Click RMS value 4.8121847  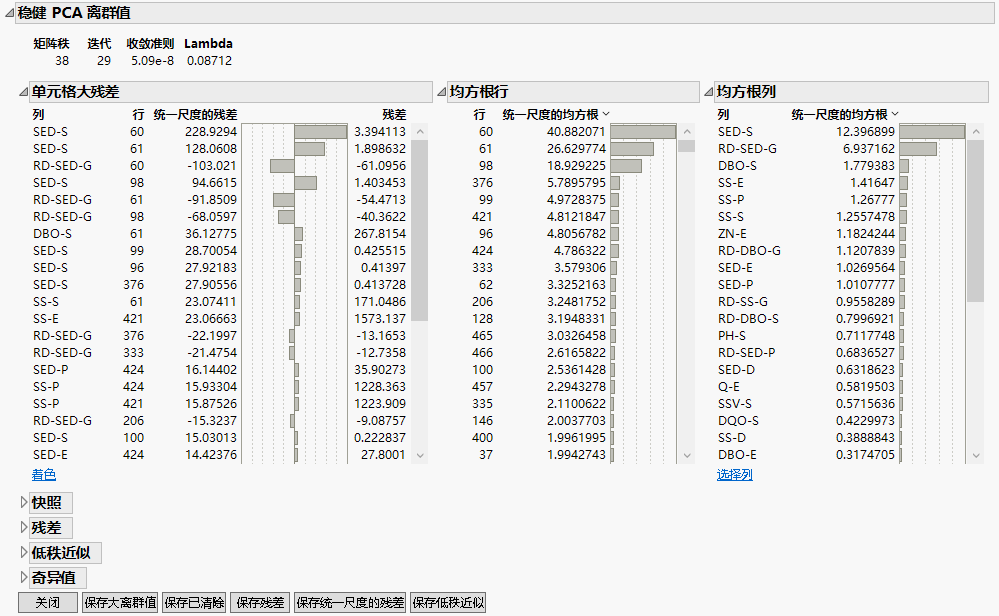[x=576, y=217]
